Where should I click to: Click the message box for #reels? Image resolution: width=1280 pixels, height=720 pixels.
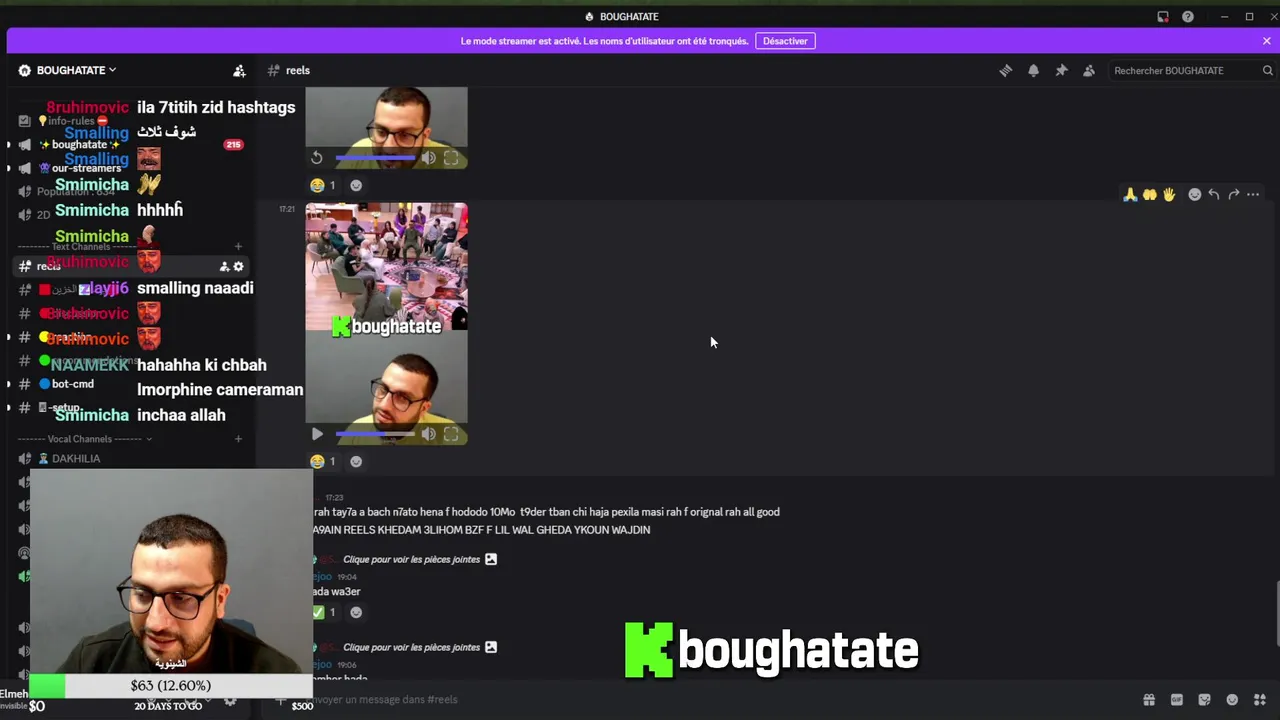pyautogui.click(x=700, y=700)
